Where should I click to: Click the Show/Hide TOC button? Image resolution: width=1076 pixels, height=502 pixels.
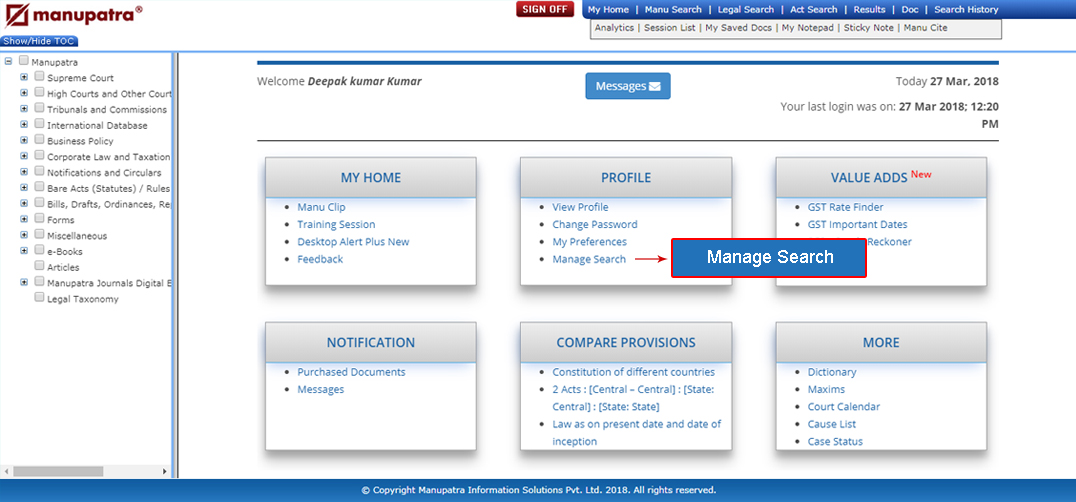[x=39, y=41]
